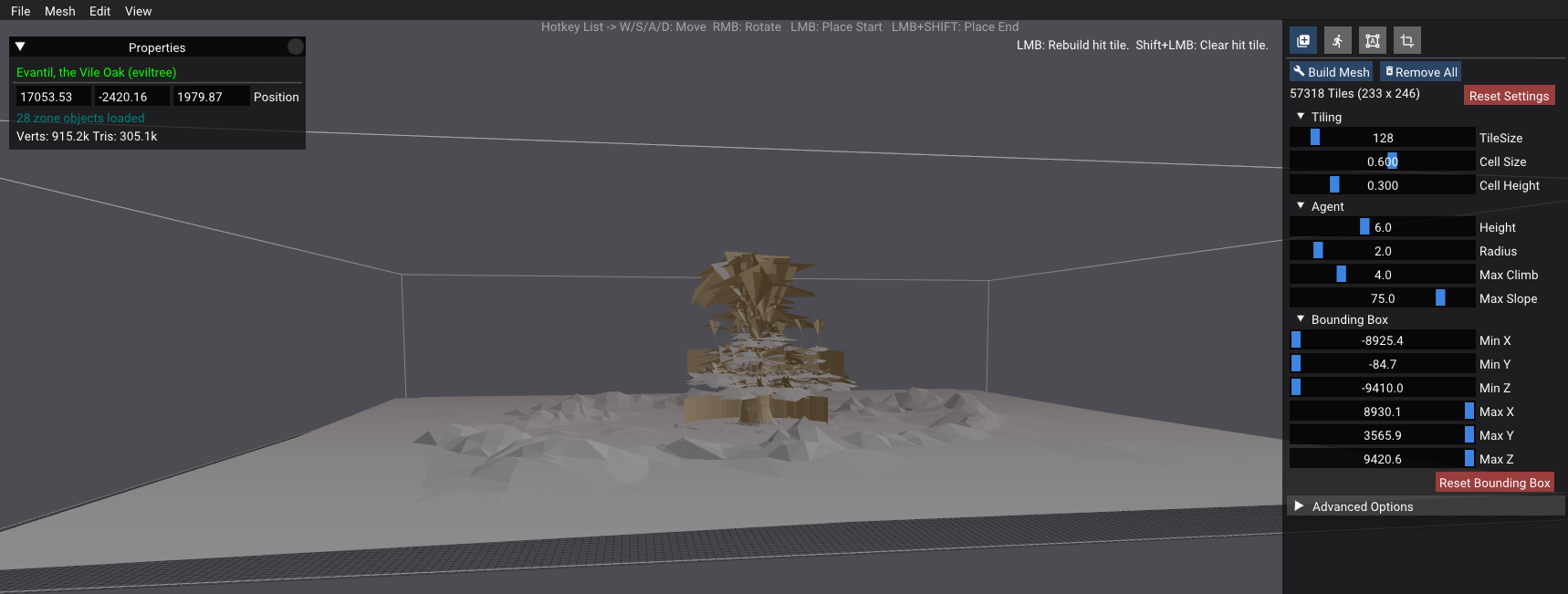Collapse the Properties panel triangle

pyautogui.click(x=20, y=47)
